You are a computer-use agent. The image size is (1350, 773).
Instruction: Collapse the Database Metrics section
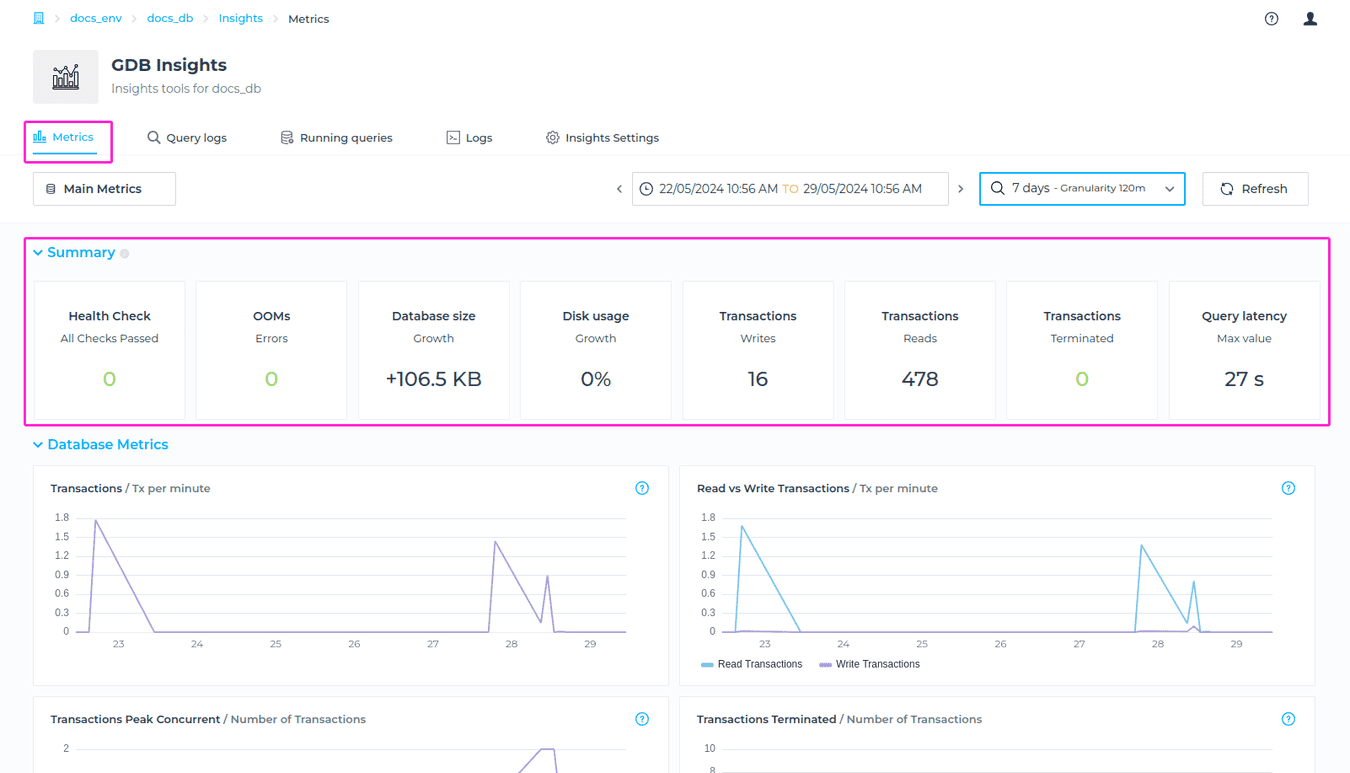pyautogui.click(x=38, y=444)
